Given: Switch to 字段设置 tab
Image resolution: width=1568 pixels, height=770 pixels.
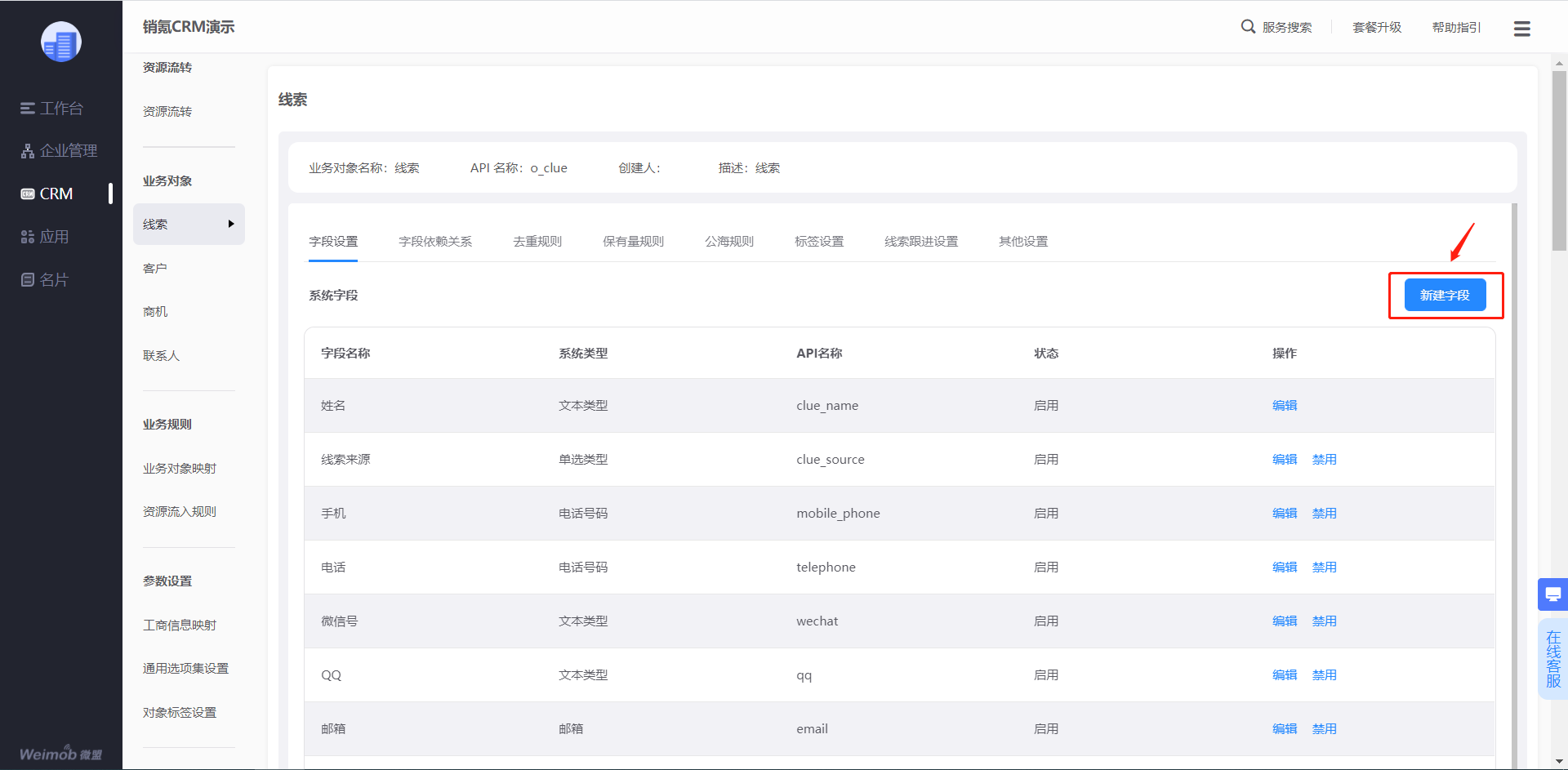Looking at the screenshot, I should (333, 242).
